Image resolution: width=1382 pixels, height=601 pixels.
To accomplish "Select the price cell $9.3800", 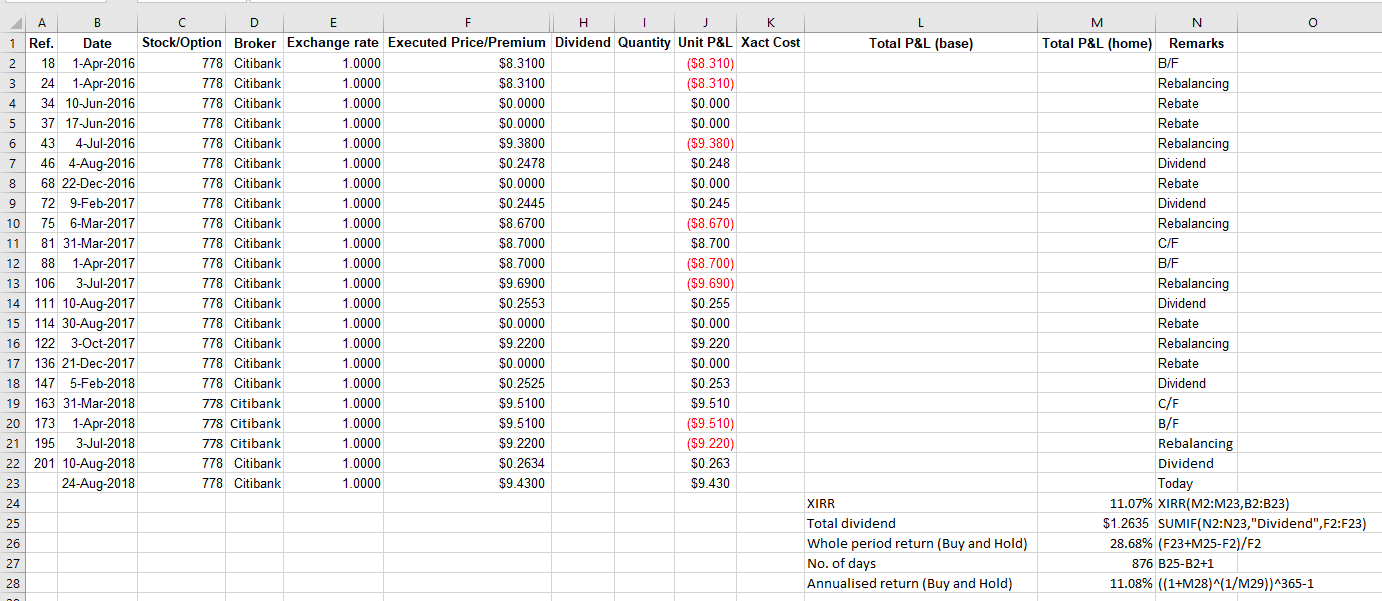I will [x=467, y=143].
